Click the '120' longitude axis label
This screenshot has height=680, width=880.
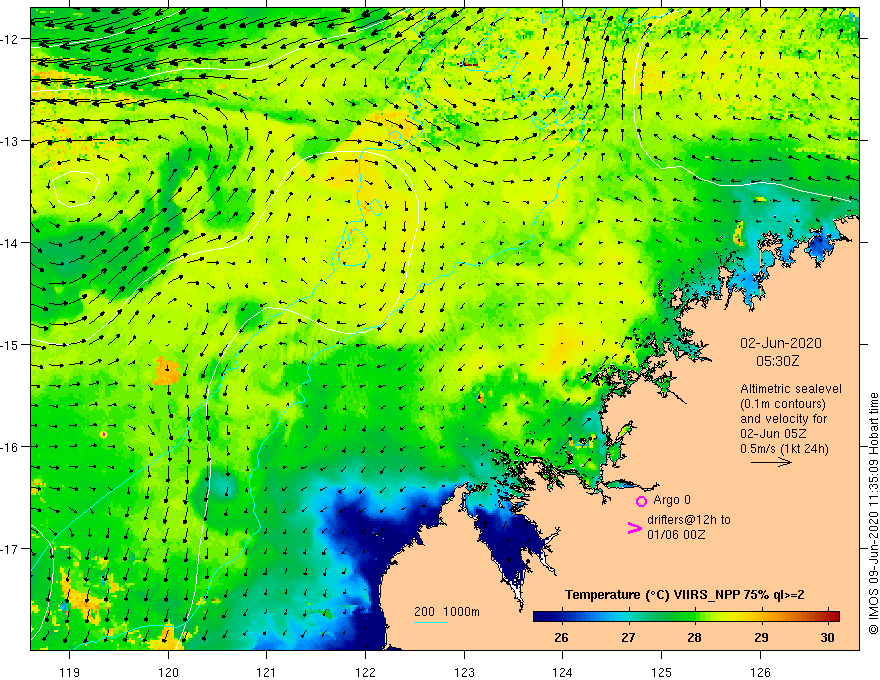click(x=168, y=672)
